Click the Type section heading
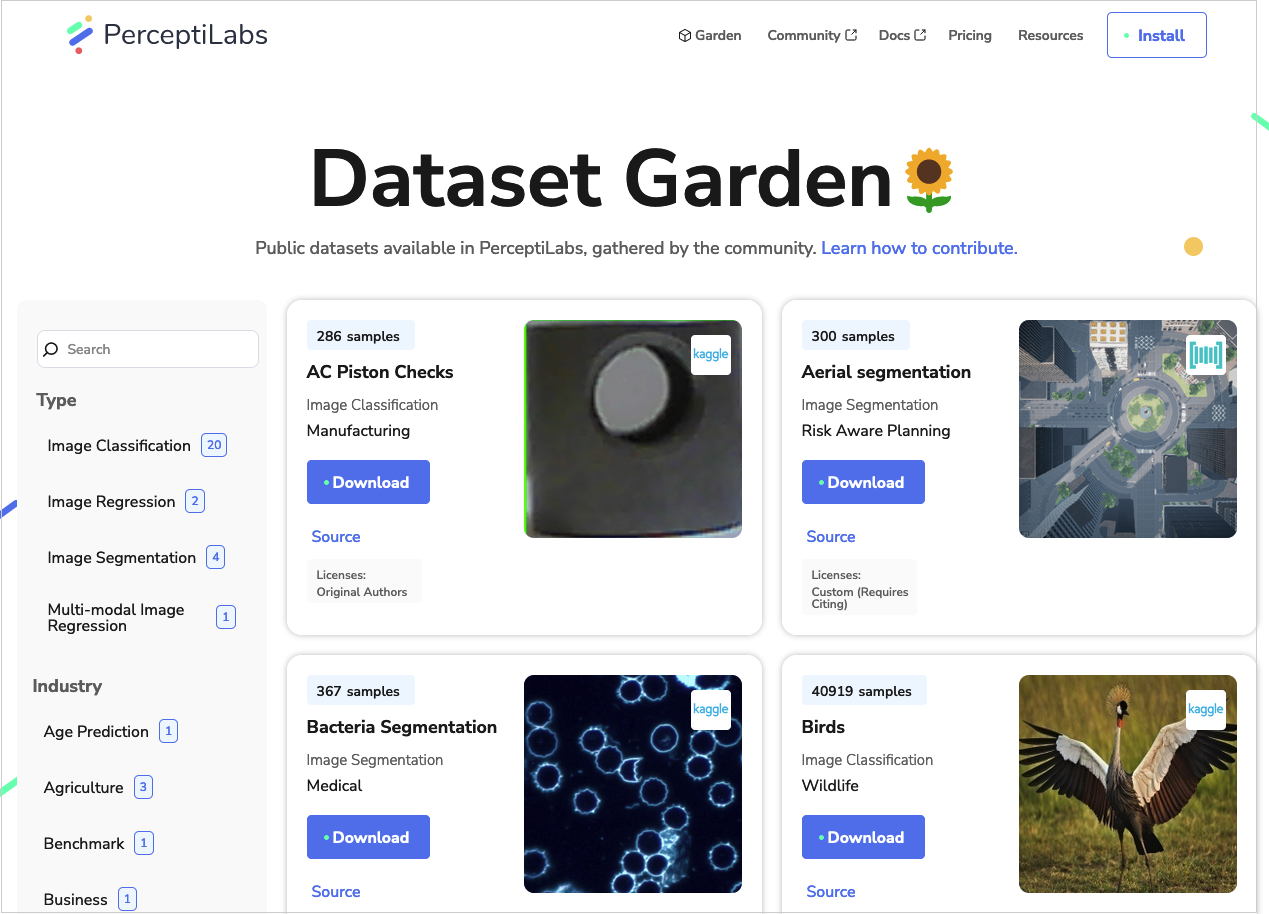Image resolution: width=1269 pixels, height=914 pixels. [x=56, y=400]
